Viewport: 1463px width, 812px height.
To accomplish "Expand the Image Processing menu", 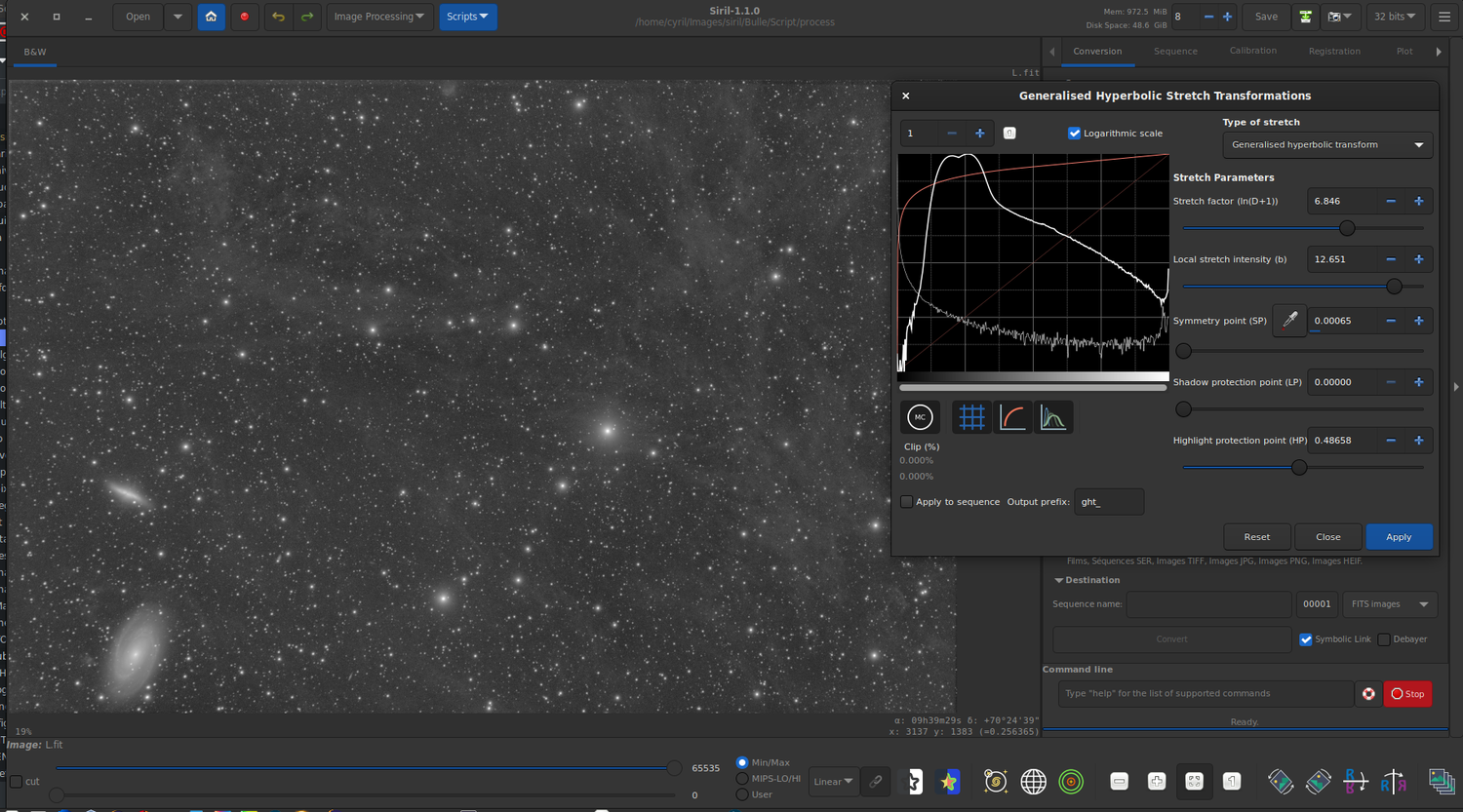I will 378,17.
